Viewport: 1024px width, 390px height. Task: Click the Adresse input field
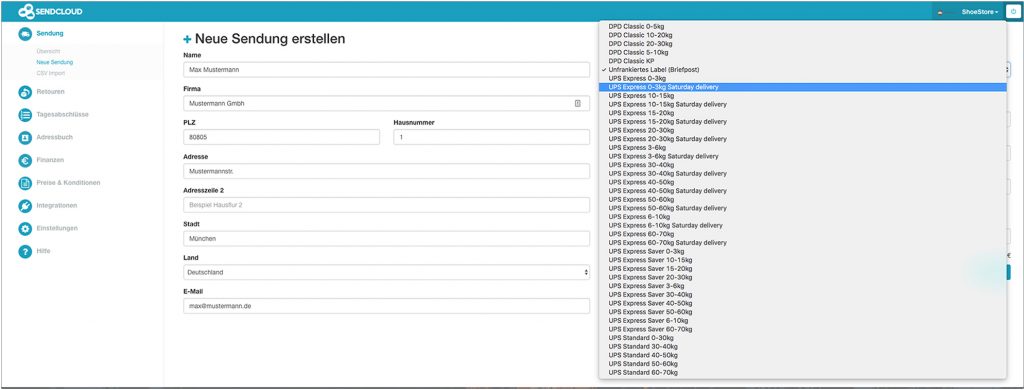pos(386,171)
